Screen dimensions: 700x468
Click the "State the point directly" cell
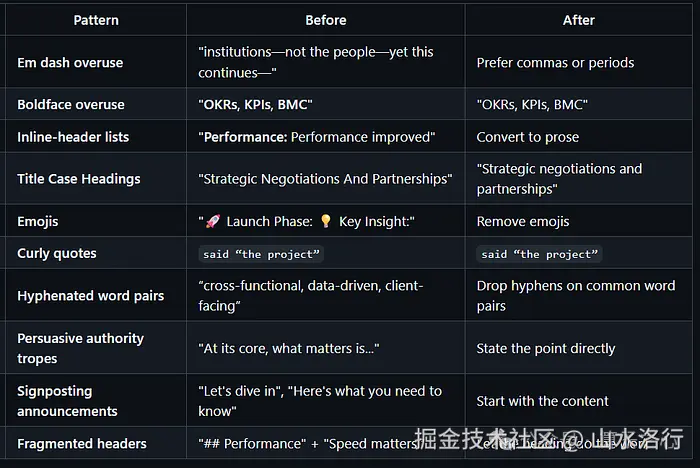tap(546, 349)
